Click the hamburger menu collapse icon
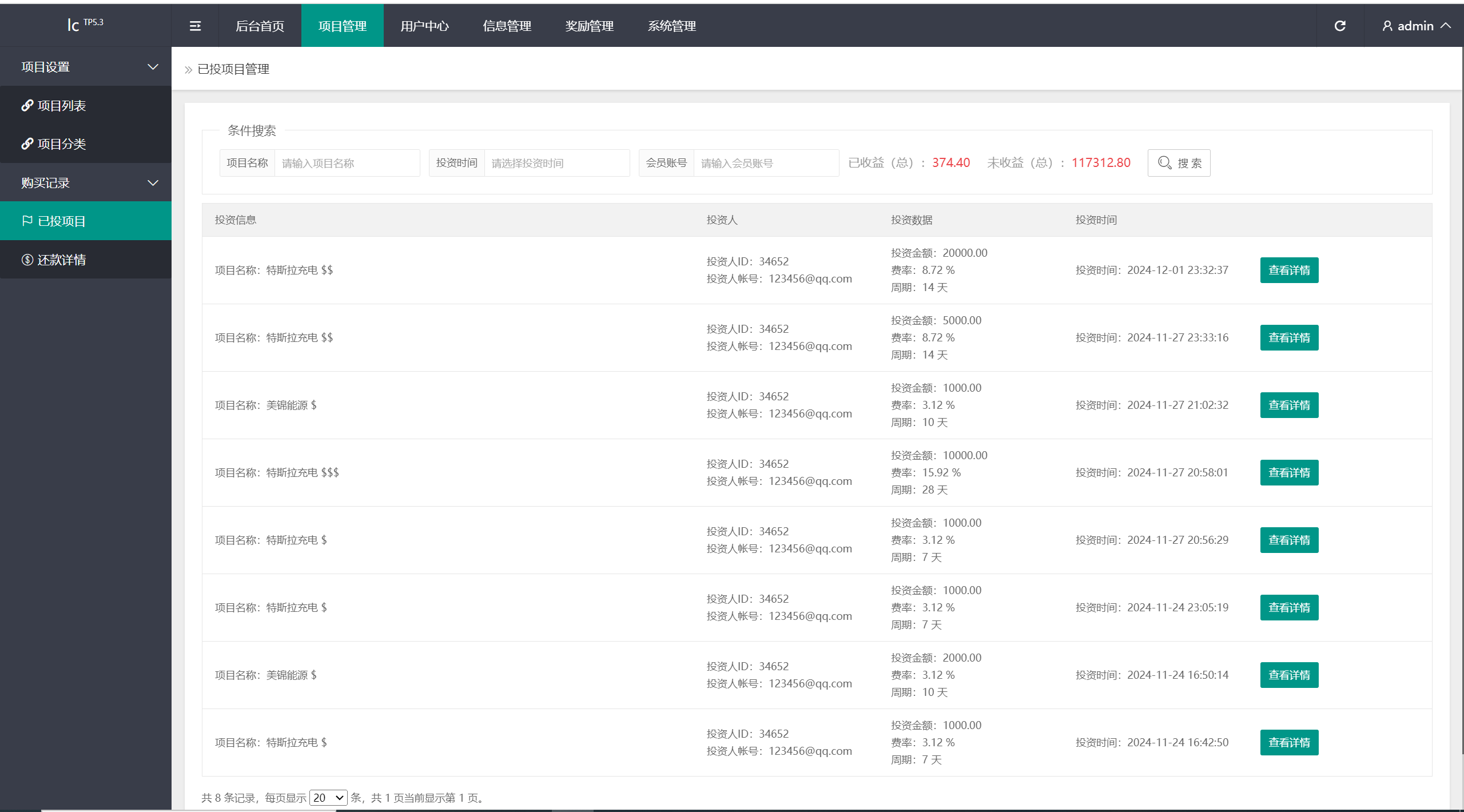 pyautogui.click(x=195, y=26)
